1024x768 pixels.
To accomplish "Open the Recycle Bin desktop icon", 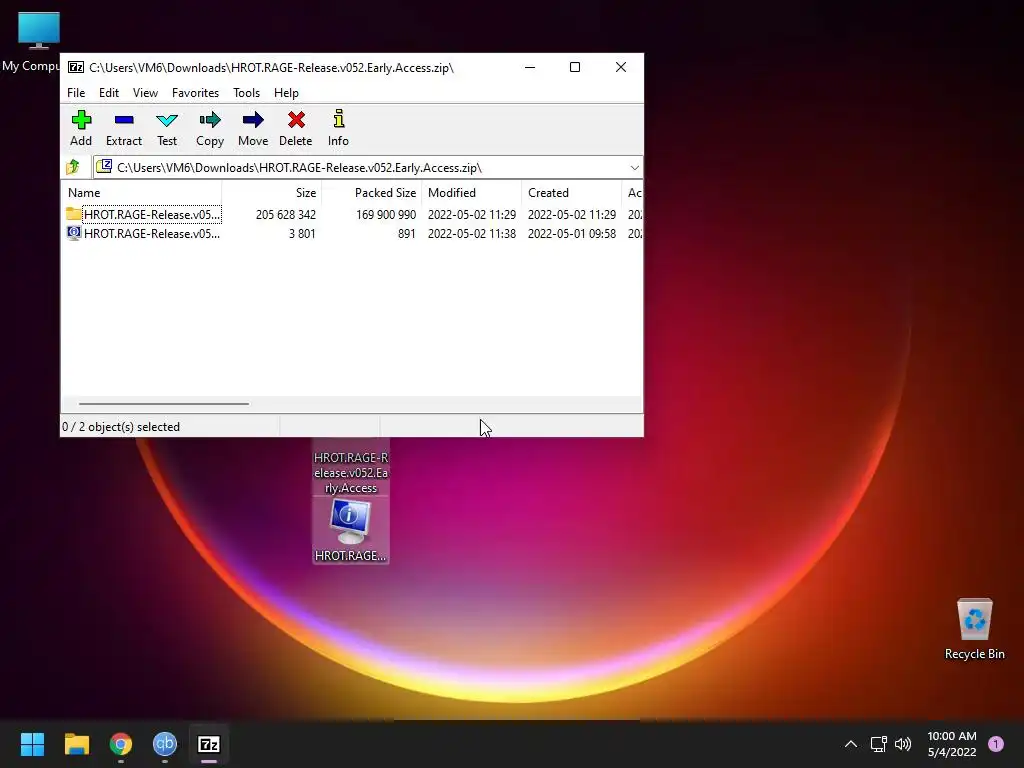I will (974, 628).
